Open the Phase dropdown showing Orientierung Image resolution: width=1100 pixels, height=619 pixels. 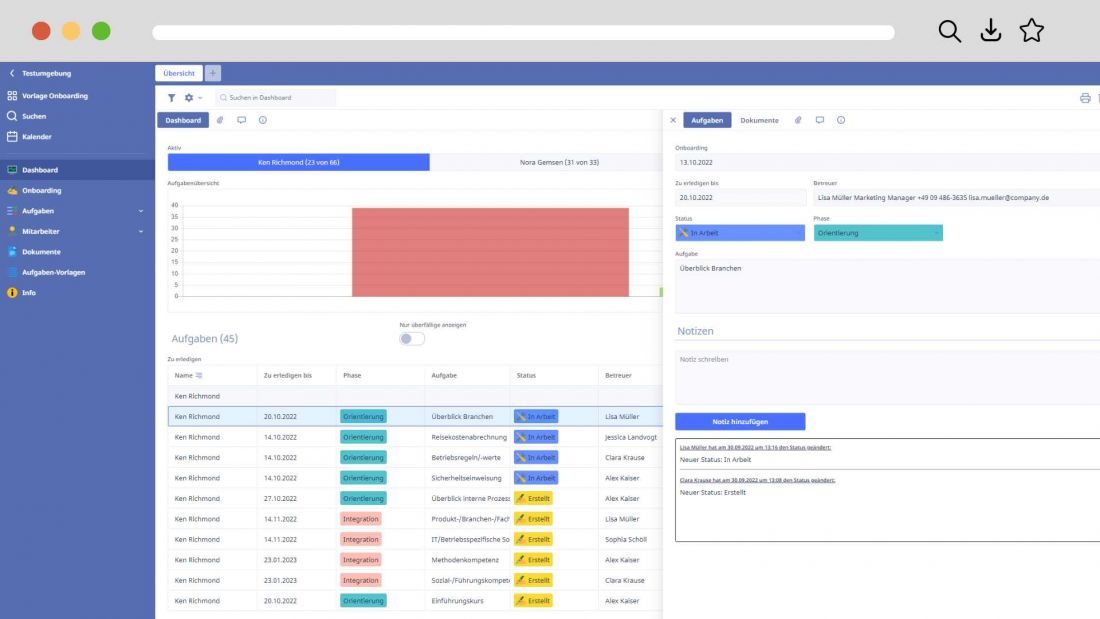pos(877,233)
